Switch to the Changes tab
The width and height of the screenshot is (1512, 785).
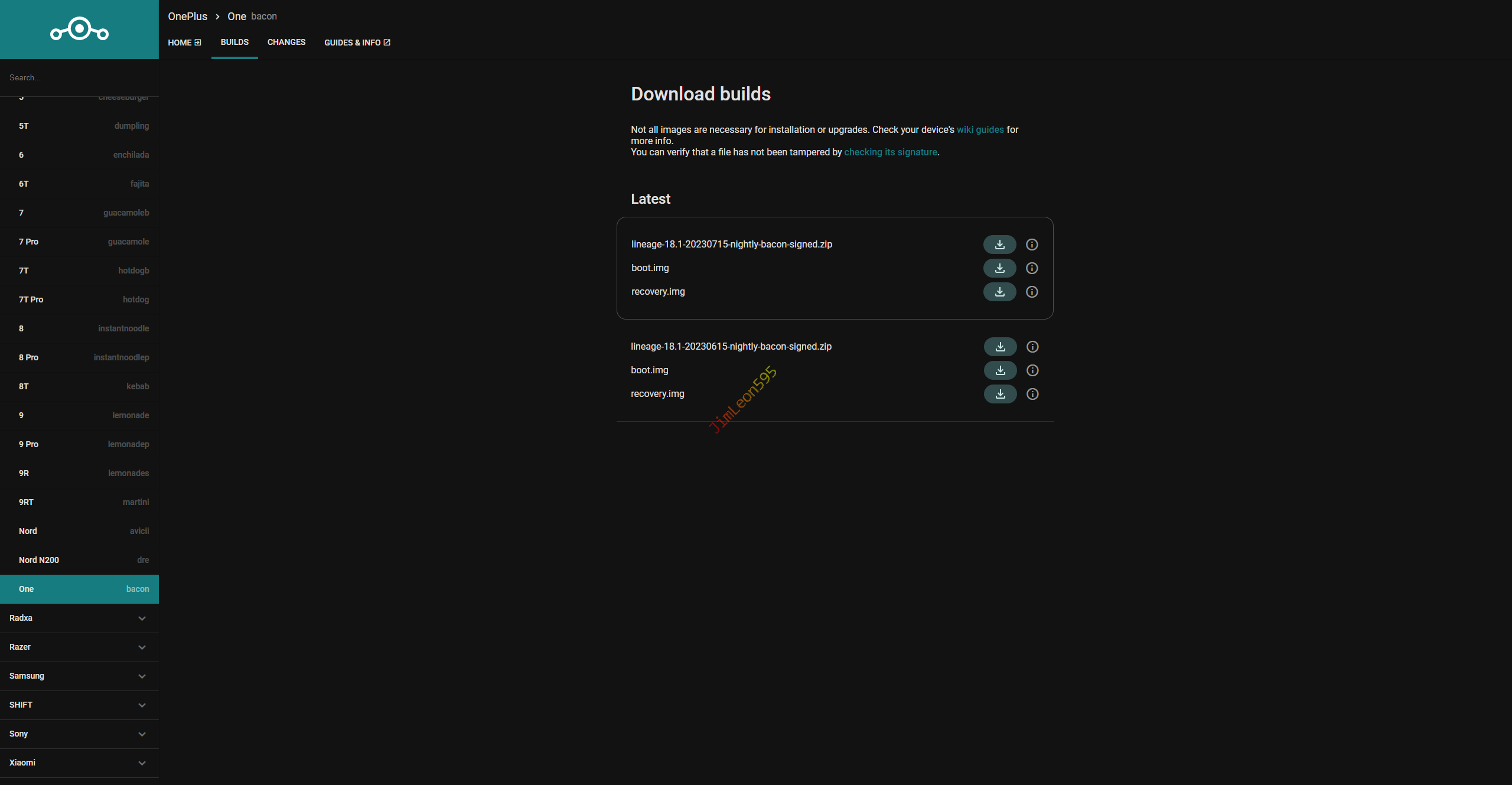coord(286,42)
